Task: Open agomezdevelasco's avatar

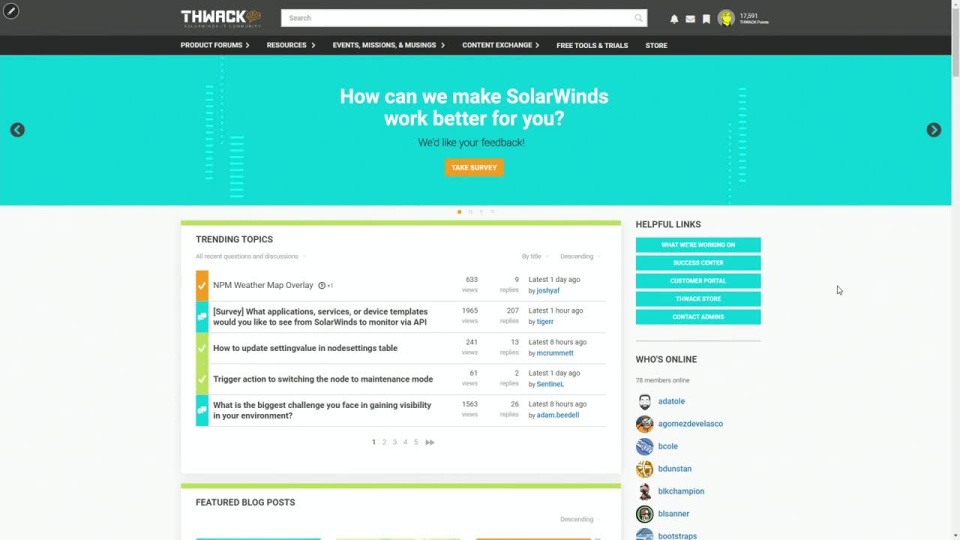Action: 645,424
